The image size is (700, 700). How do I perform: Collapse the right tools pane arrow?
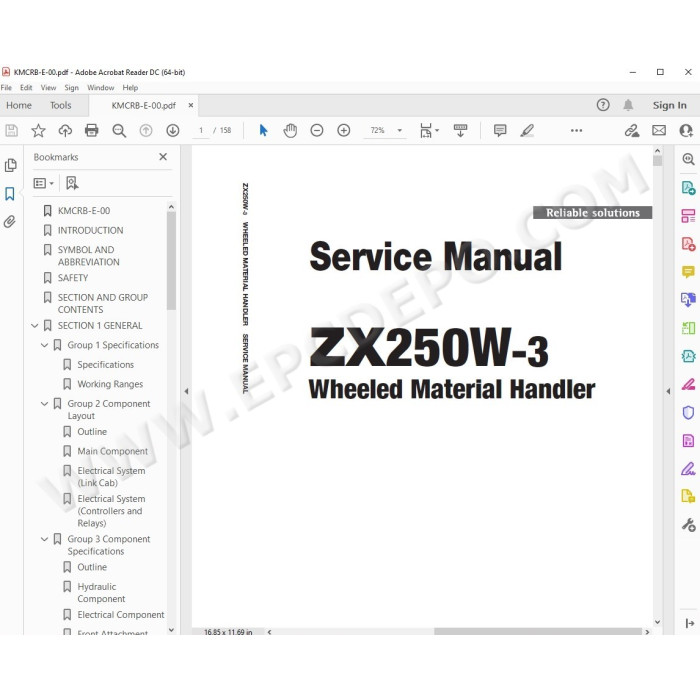click(x=668, y=392)
